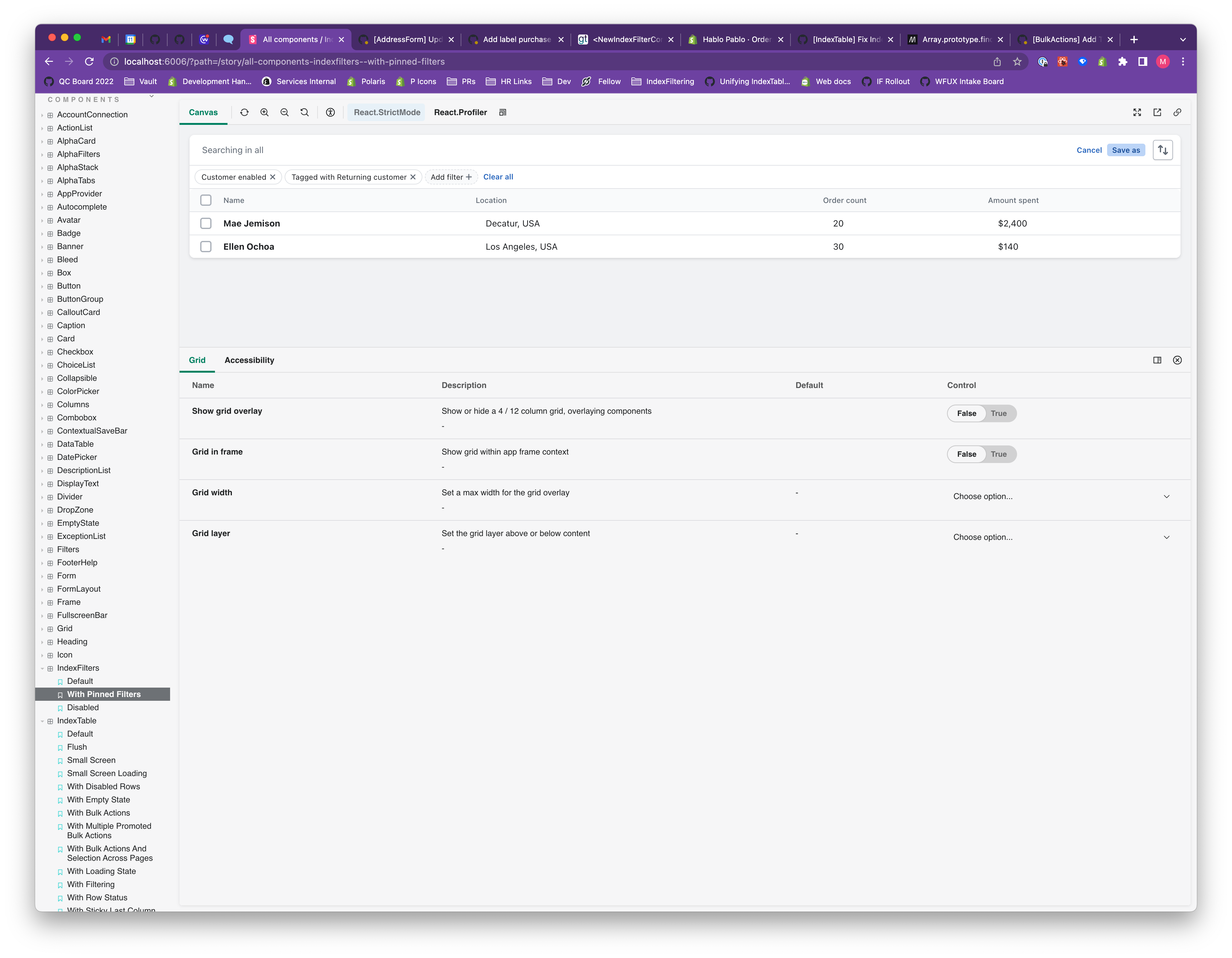Select the React.Profiler toolbar tab
Screen dimensions: 1232x958
pyautogui.click(x=460, y=112)
